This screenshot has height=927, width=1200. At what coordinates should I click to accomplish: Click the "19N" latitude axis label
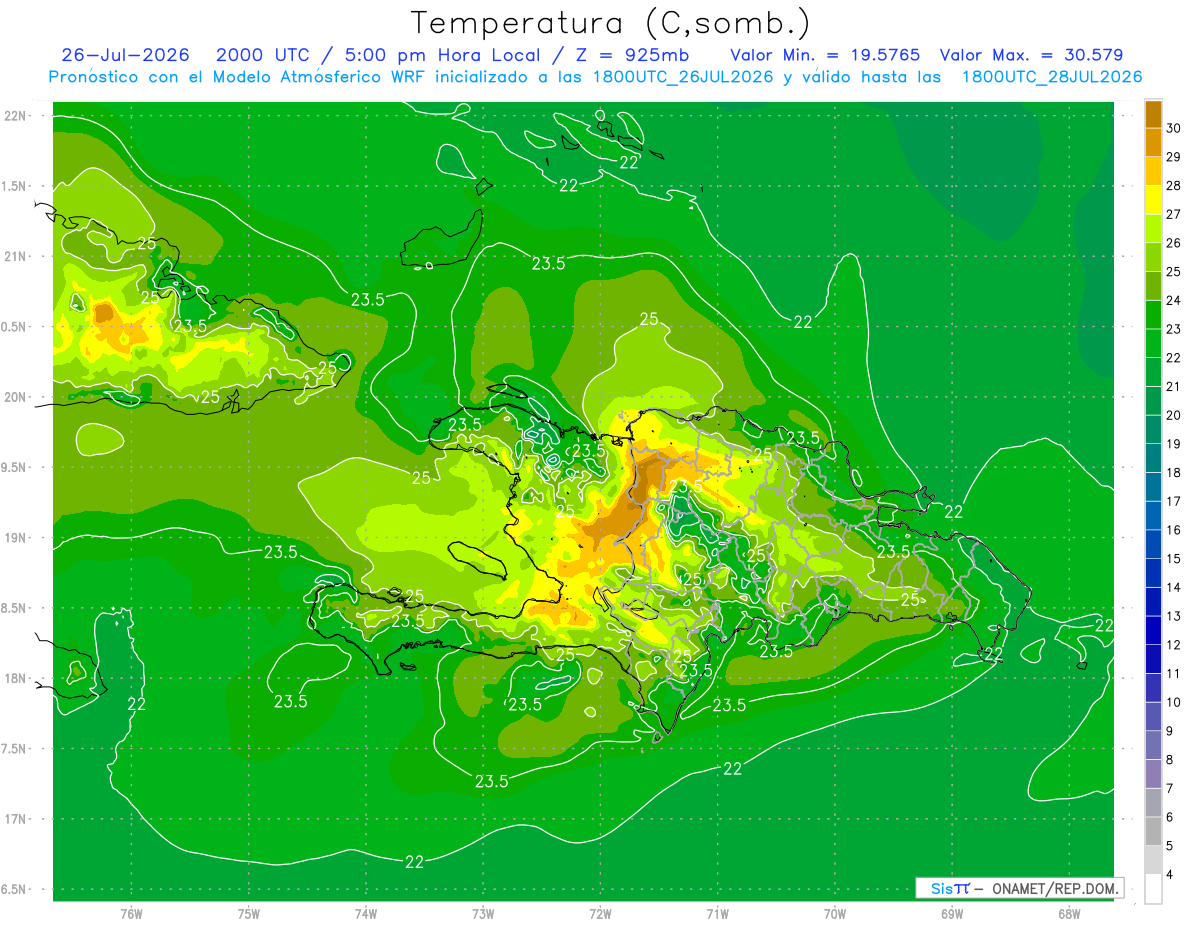[16, 537]
